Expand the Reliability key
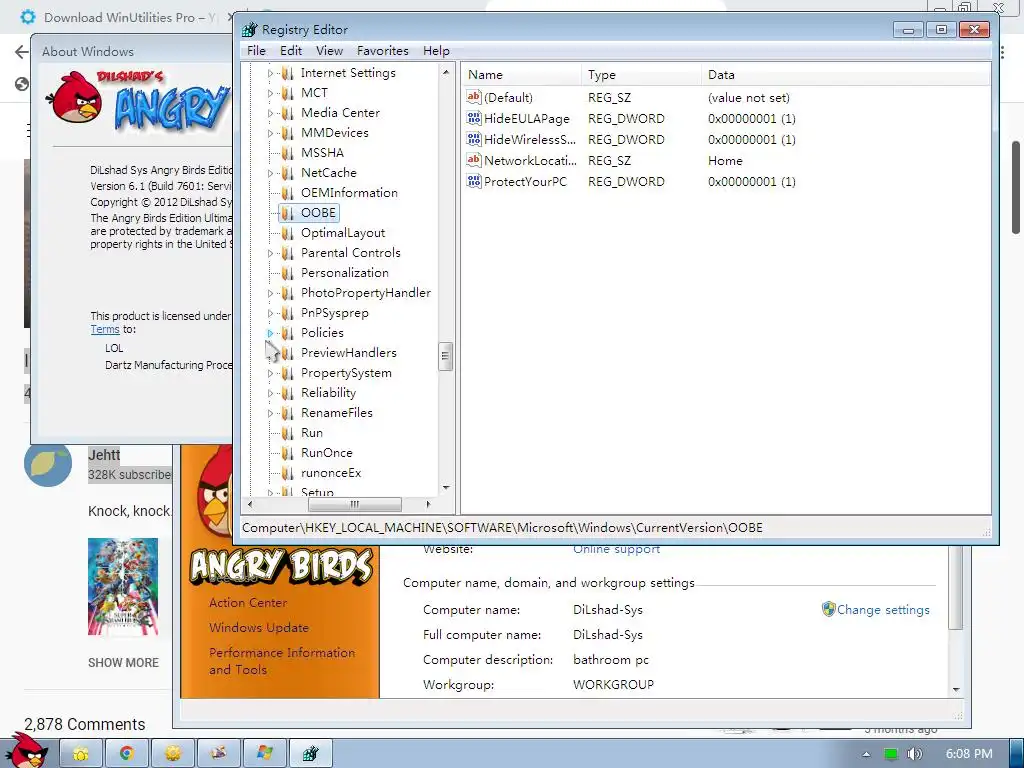1024x768 pixels. [270, 393]
